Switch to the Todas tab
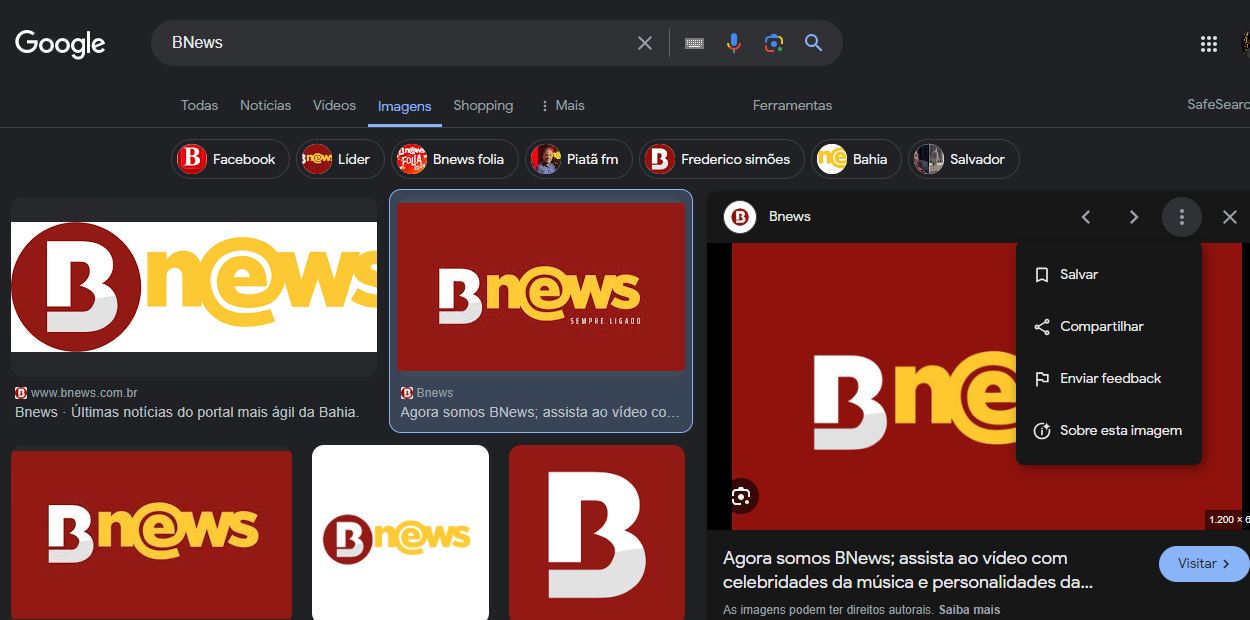This screenshot has width=1250, height=620. (x=199, y=105)
